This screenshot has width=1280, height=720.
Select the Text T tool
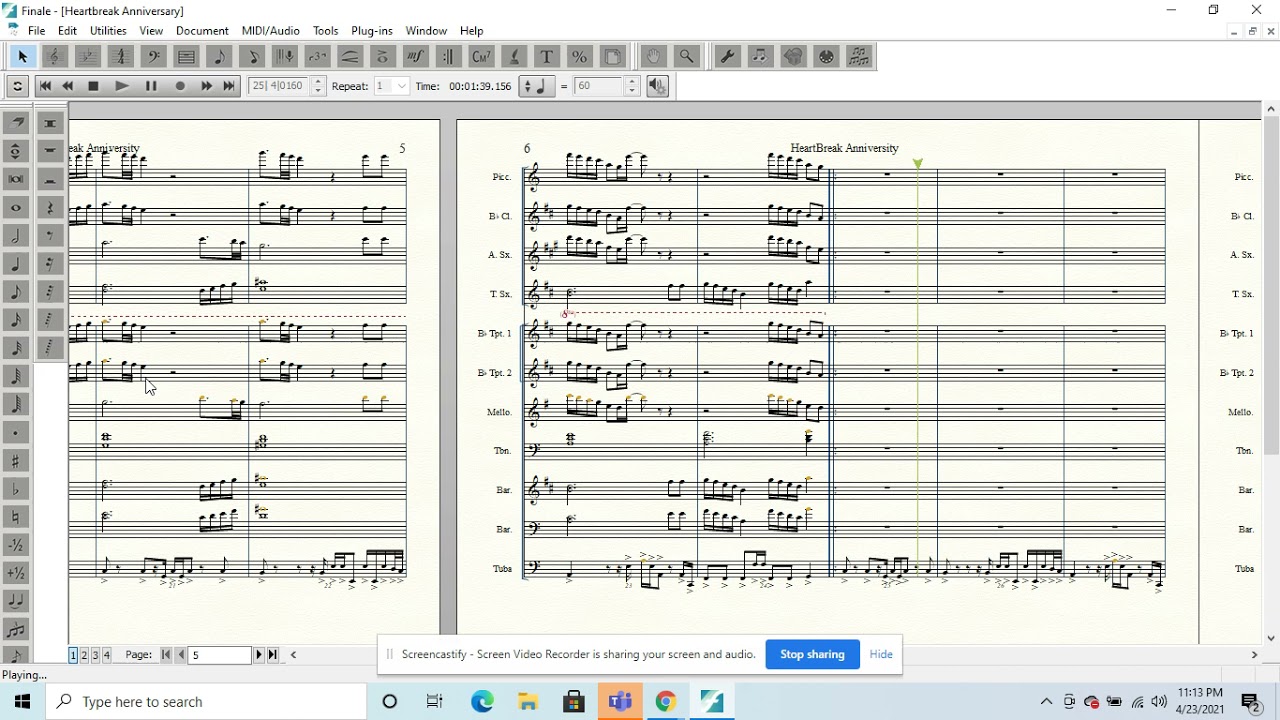pos(546,57)
